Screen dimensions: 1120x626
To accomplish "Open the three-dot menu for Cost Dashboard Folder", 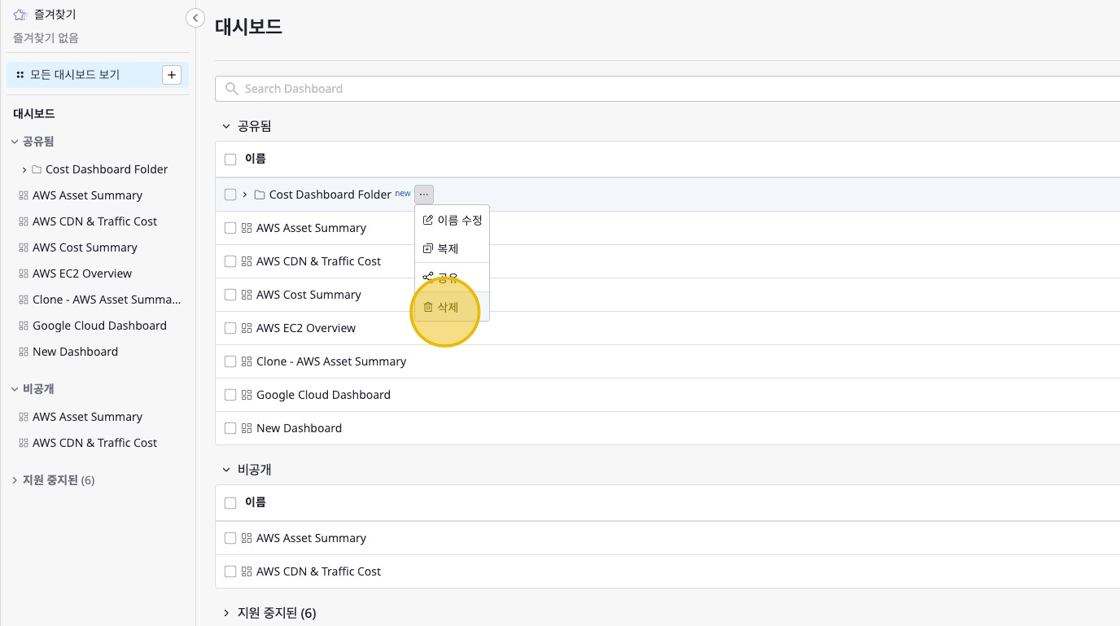I will [x=424, y=194].
